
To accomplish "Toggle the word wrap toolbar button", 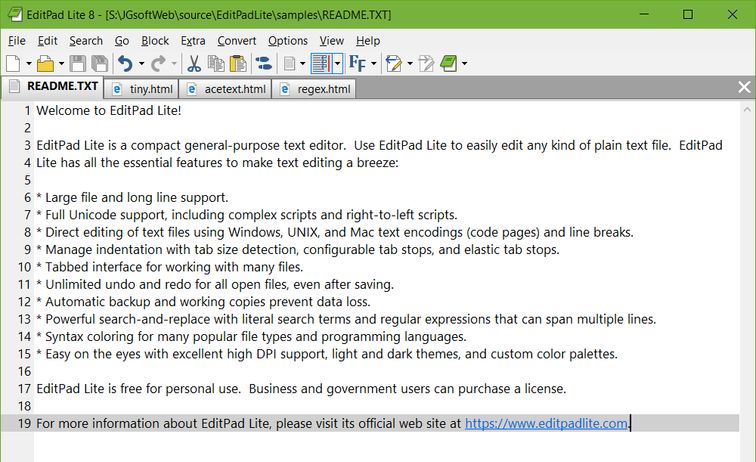I will pos(321,63).
